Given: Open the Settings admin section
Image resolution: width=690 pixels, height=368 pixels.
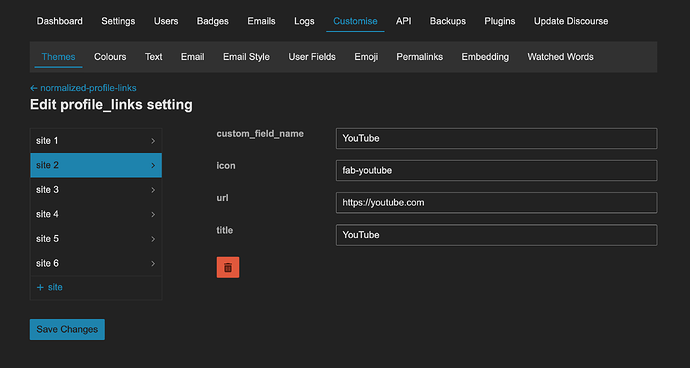Looking at the screenshot, I should (118, 21).
